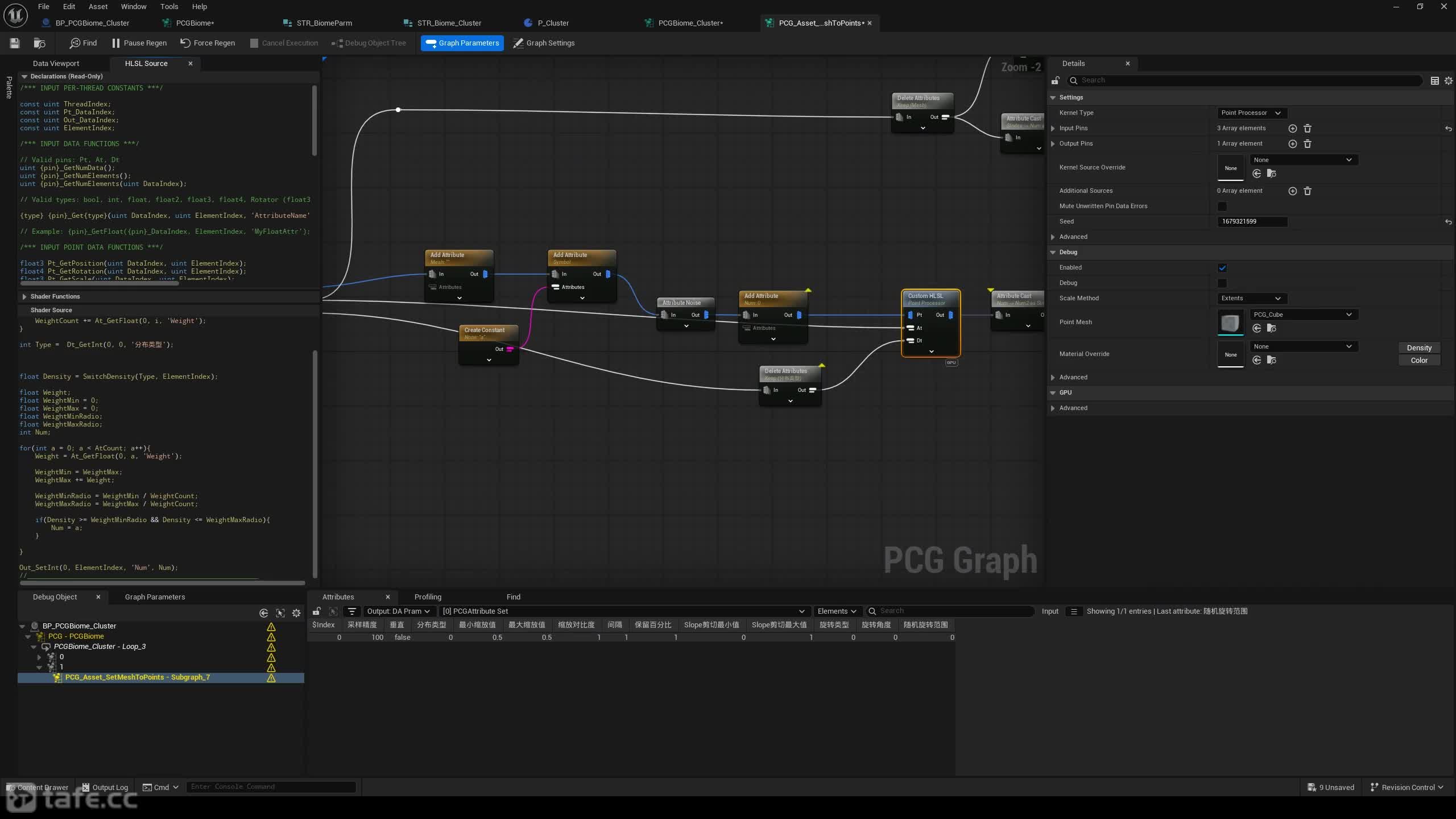Open the filter icon in Attributes panel
The height and width of the screenshot is (819, 1456).
pos(352,611)
